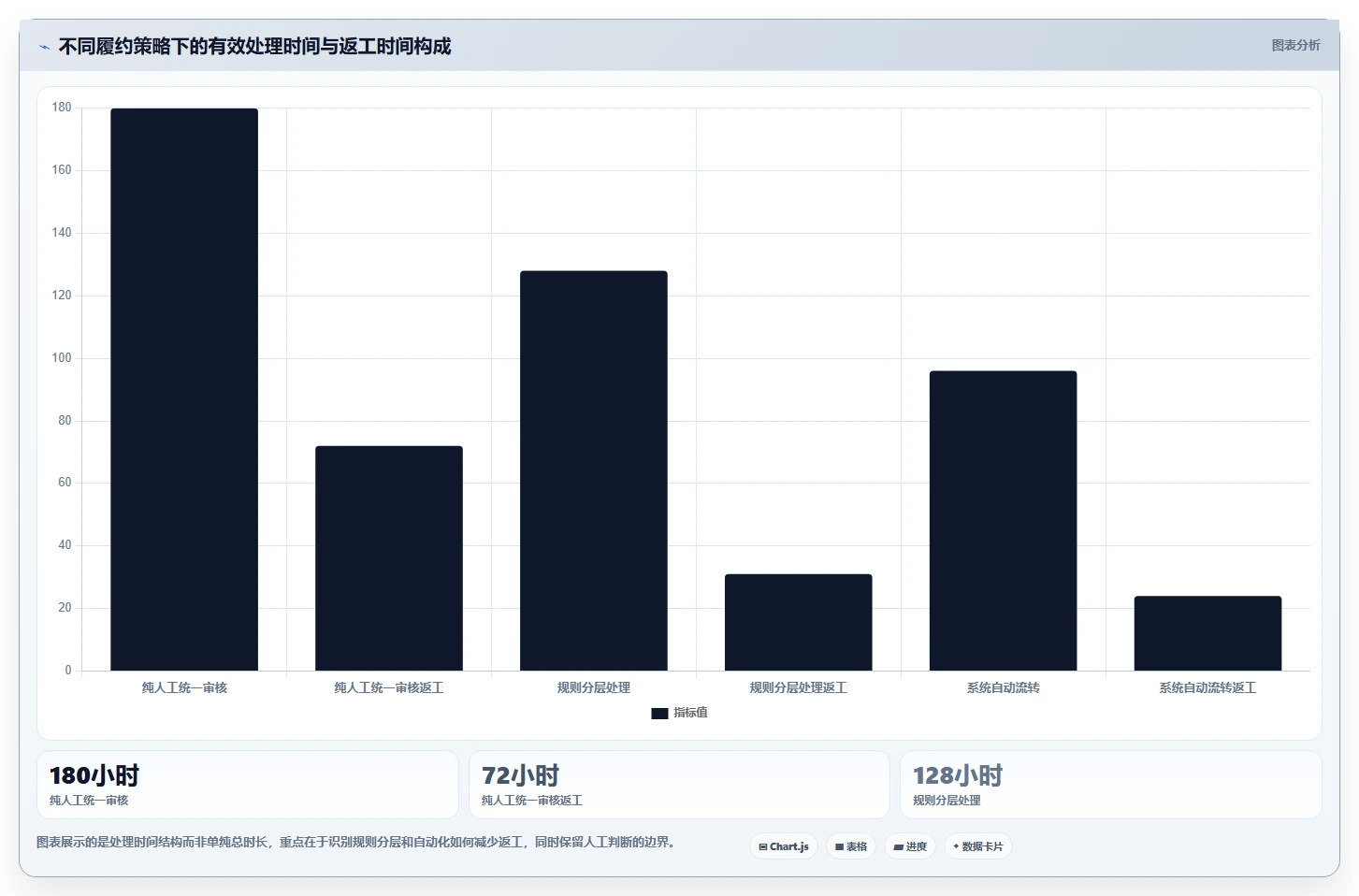
Task: Click the x-axis label 规则分层处理返工
Action: [799, 687]
